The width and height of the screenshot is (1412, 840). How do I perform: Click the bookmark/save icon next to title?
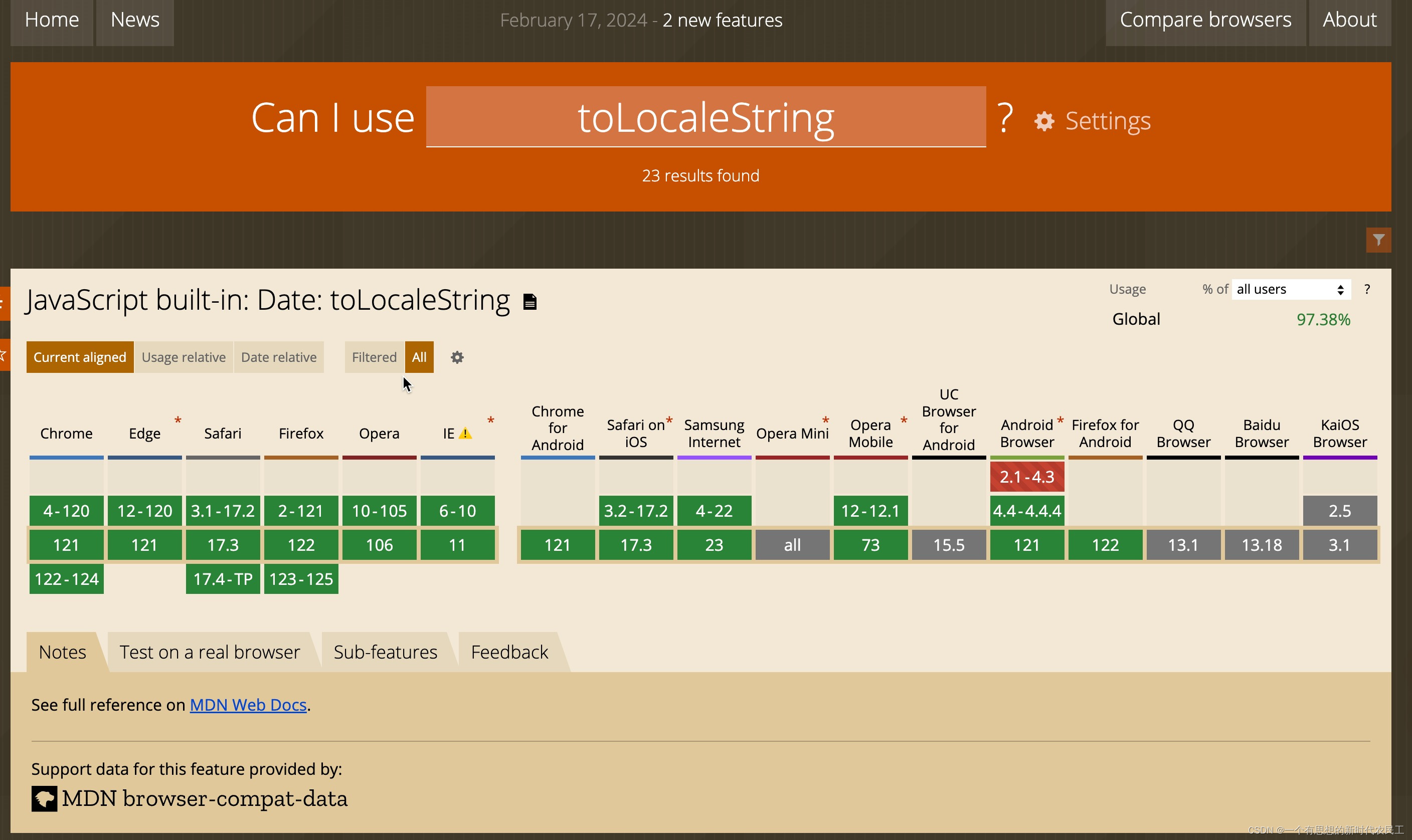point(530,300)
